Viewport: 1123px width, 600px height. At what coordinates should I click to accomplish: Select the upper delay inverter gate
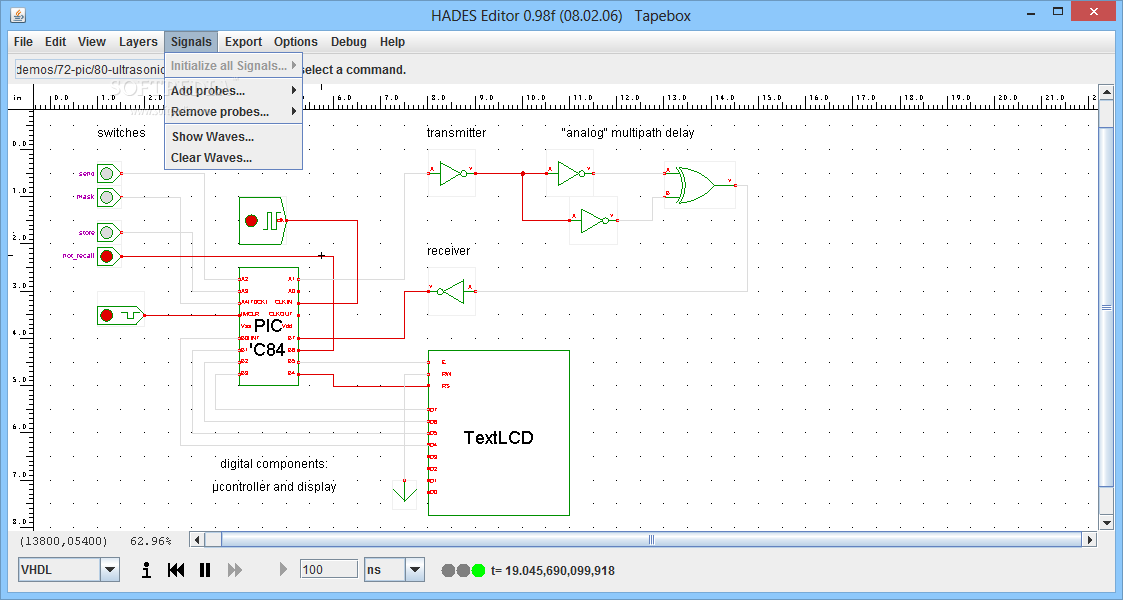coord(571,173)
